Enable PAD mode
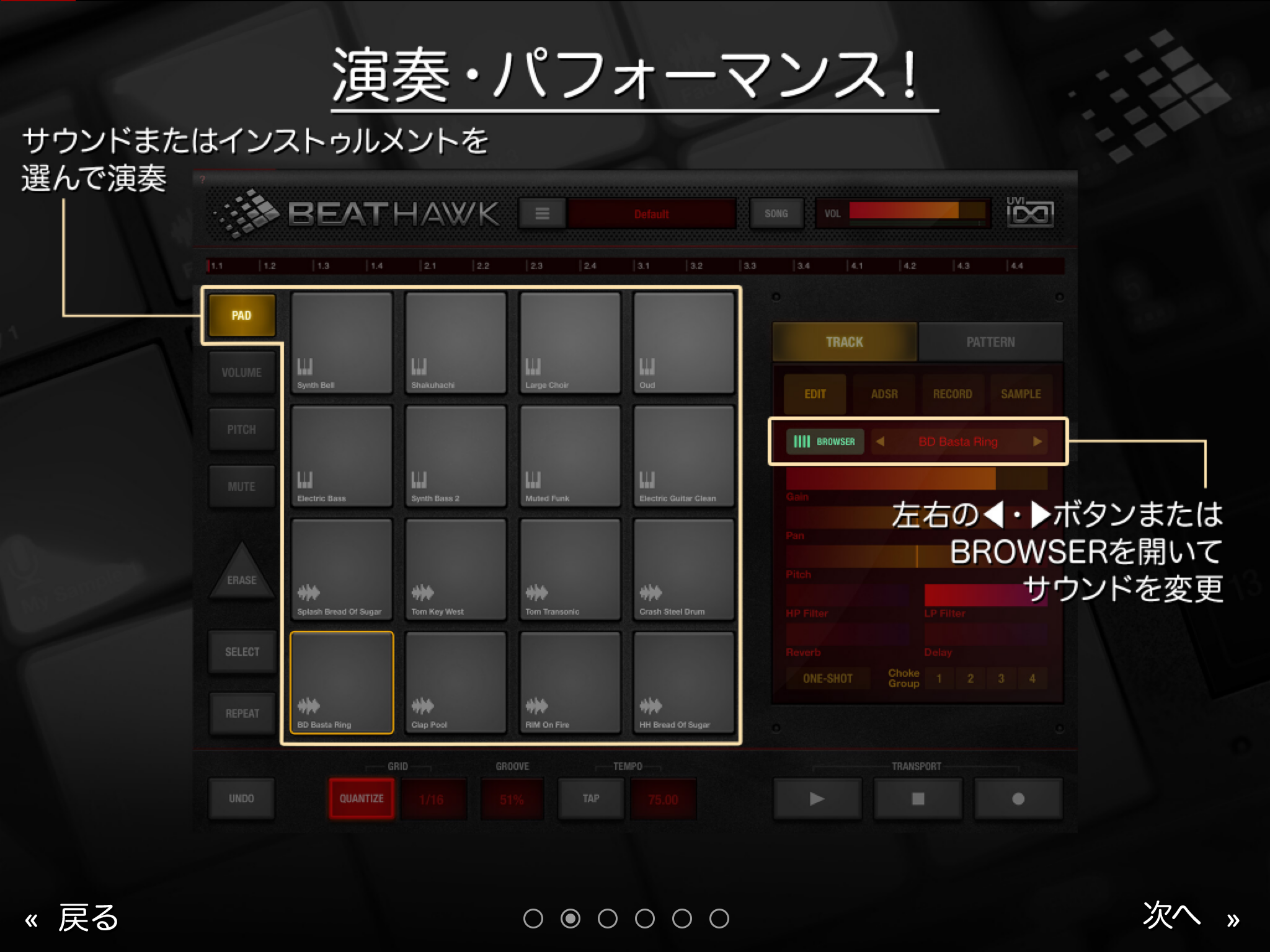1270x952 pixels. coord(242,315)
